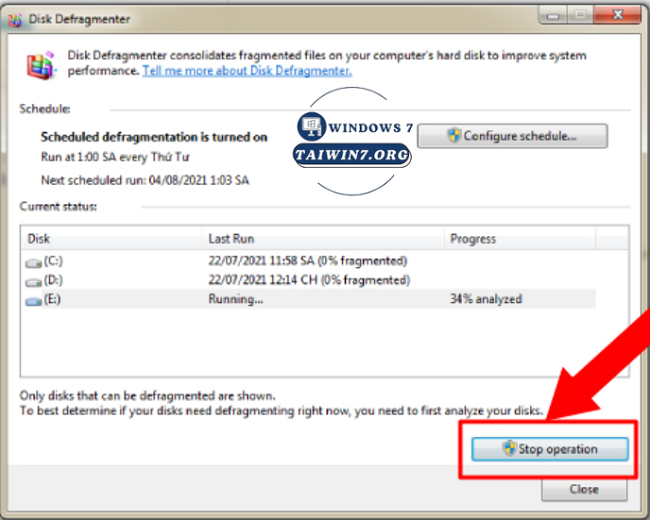The image size is (650, 520).
Task: Click the C: drive icon
Action: (x=34, y=262)
